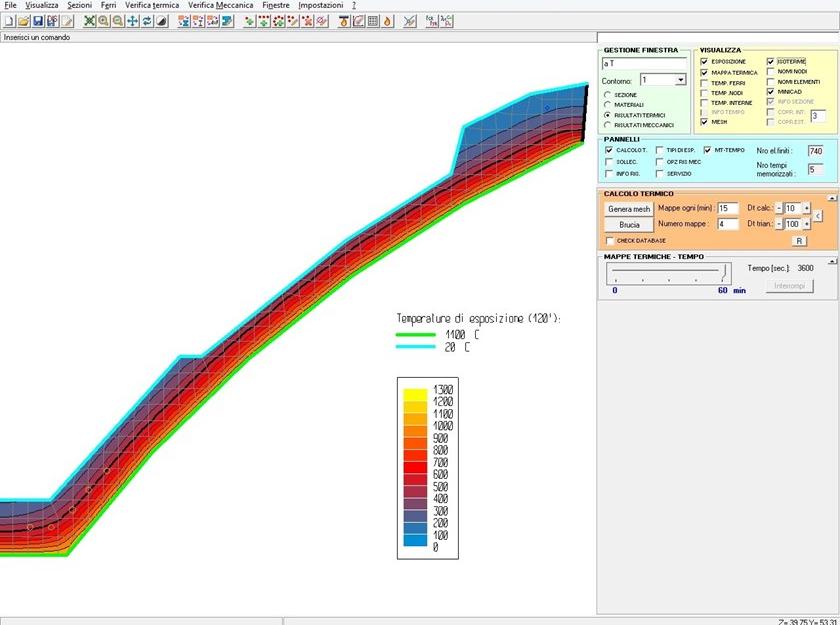The image size is (840, 625).
Task: Click the Mappe Termiche time slider
Action: tap(666, 270)
